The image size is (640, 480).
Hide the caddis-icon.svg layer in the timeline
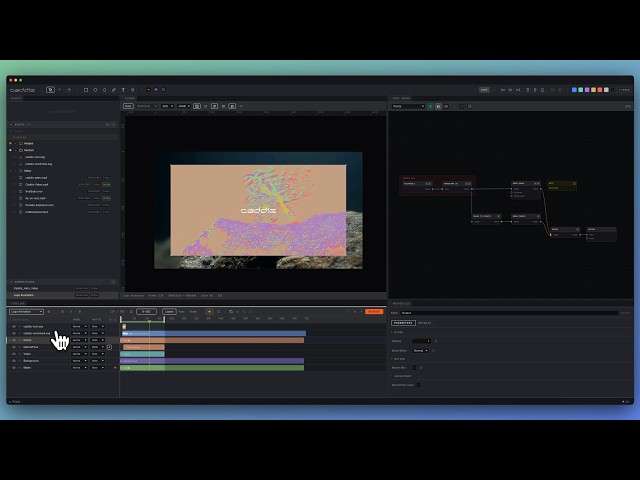[x=14, y=327]
